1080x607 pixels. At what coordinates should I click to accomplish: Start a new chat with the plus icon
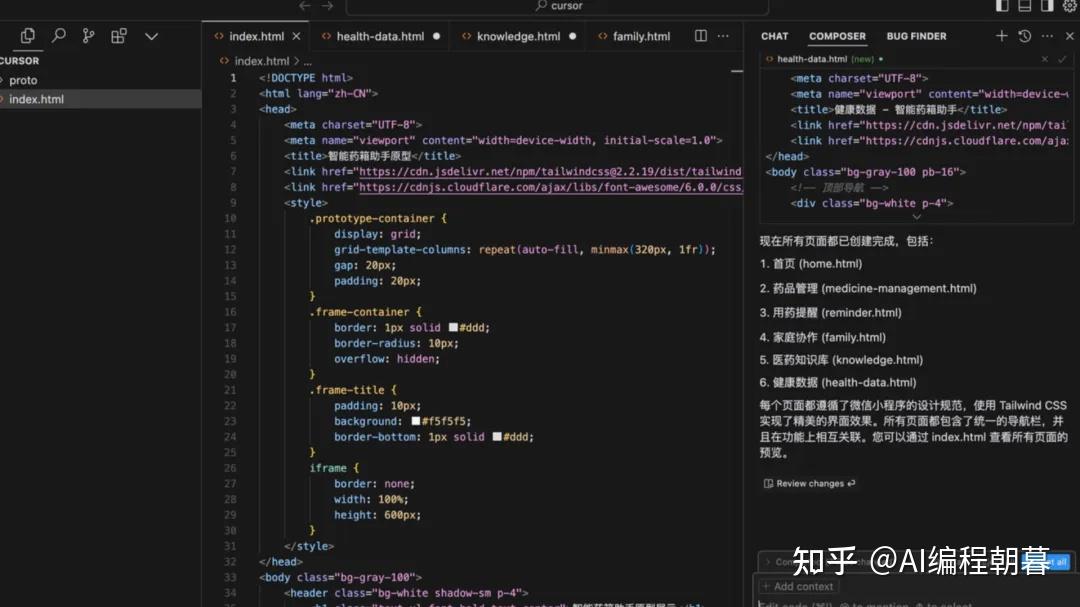pyautogui.click(x=1001, y=36)
